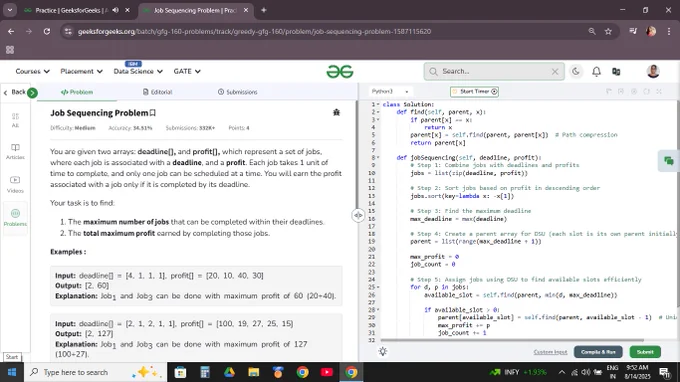Reset code with the refresh icon
This screenshot has width=680, height=382.
(646, 91)
